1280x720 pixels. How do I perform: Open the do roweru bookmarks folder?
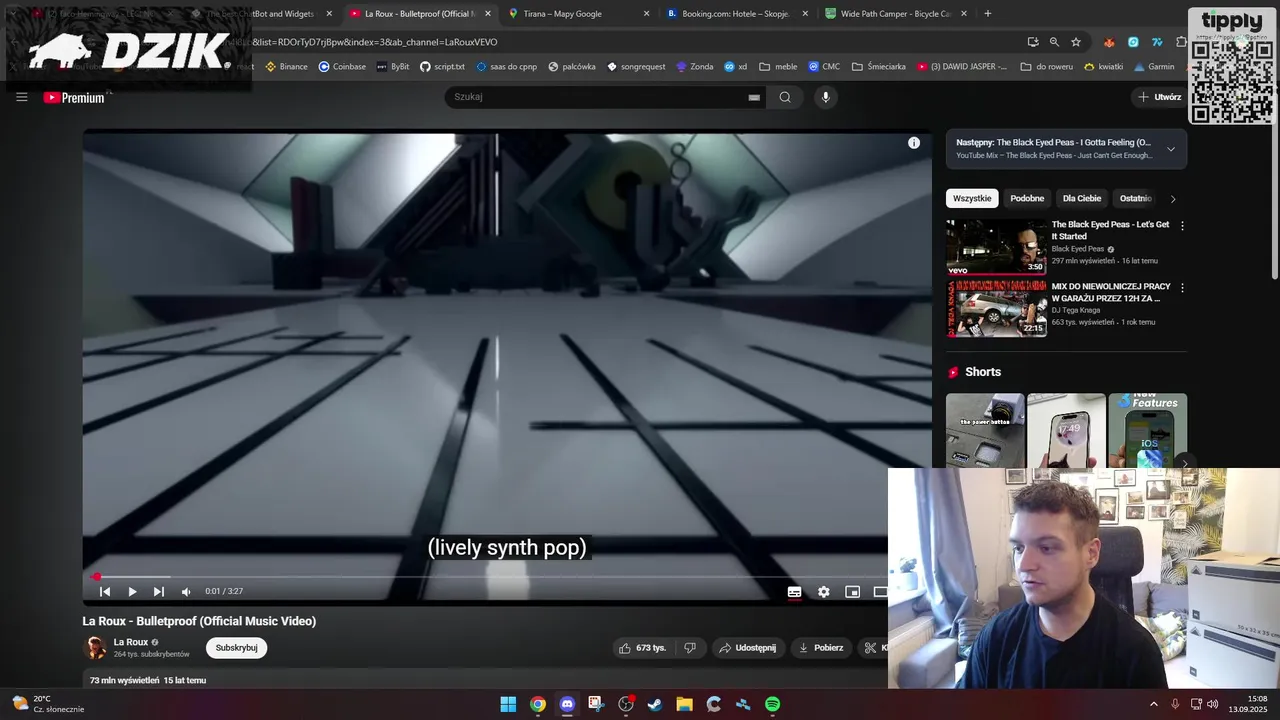point(1048,67)
